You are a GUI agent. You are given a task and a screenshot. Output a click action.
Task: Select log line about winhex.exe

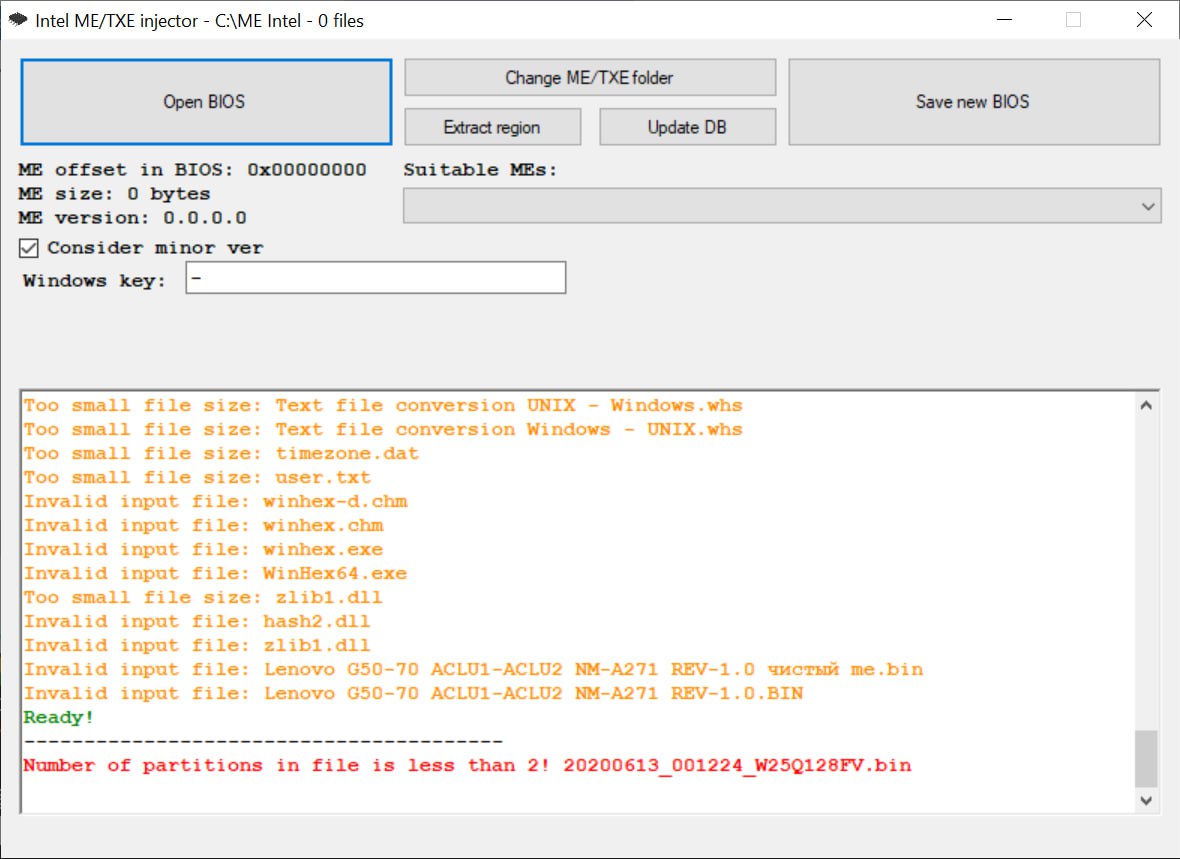pos(203,550)
